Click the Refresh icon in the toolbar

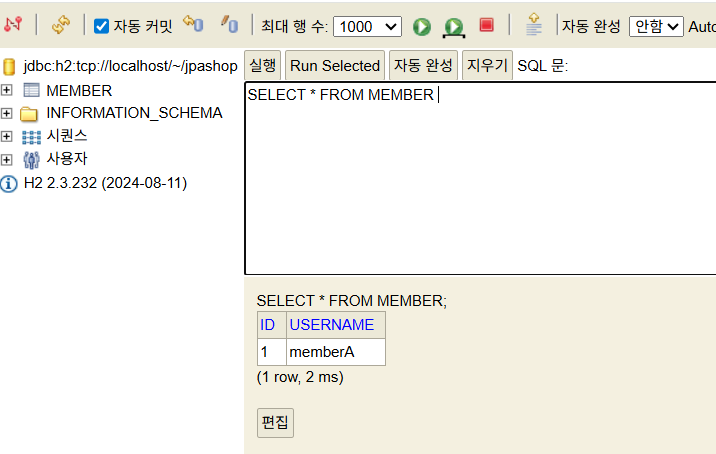pyautogui.click(x=61, y=25)
